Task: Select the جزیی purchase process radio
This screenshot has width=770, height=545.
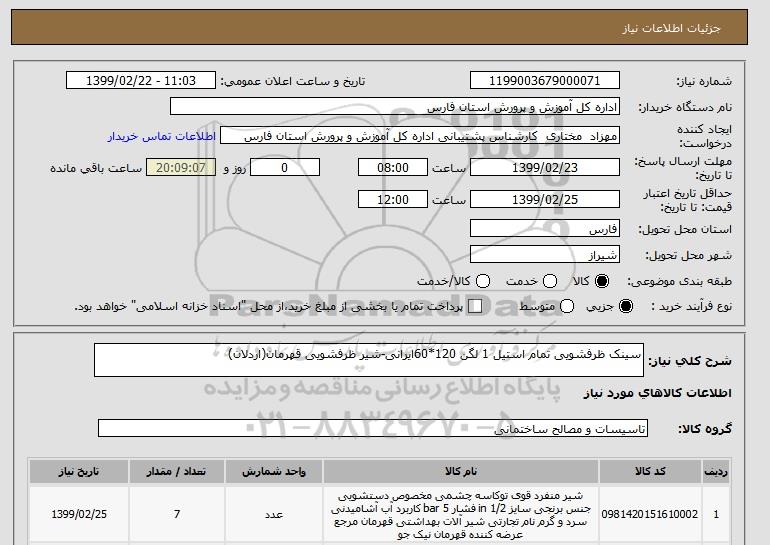Action: pyautogui.click(x=626, y=306)
